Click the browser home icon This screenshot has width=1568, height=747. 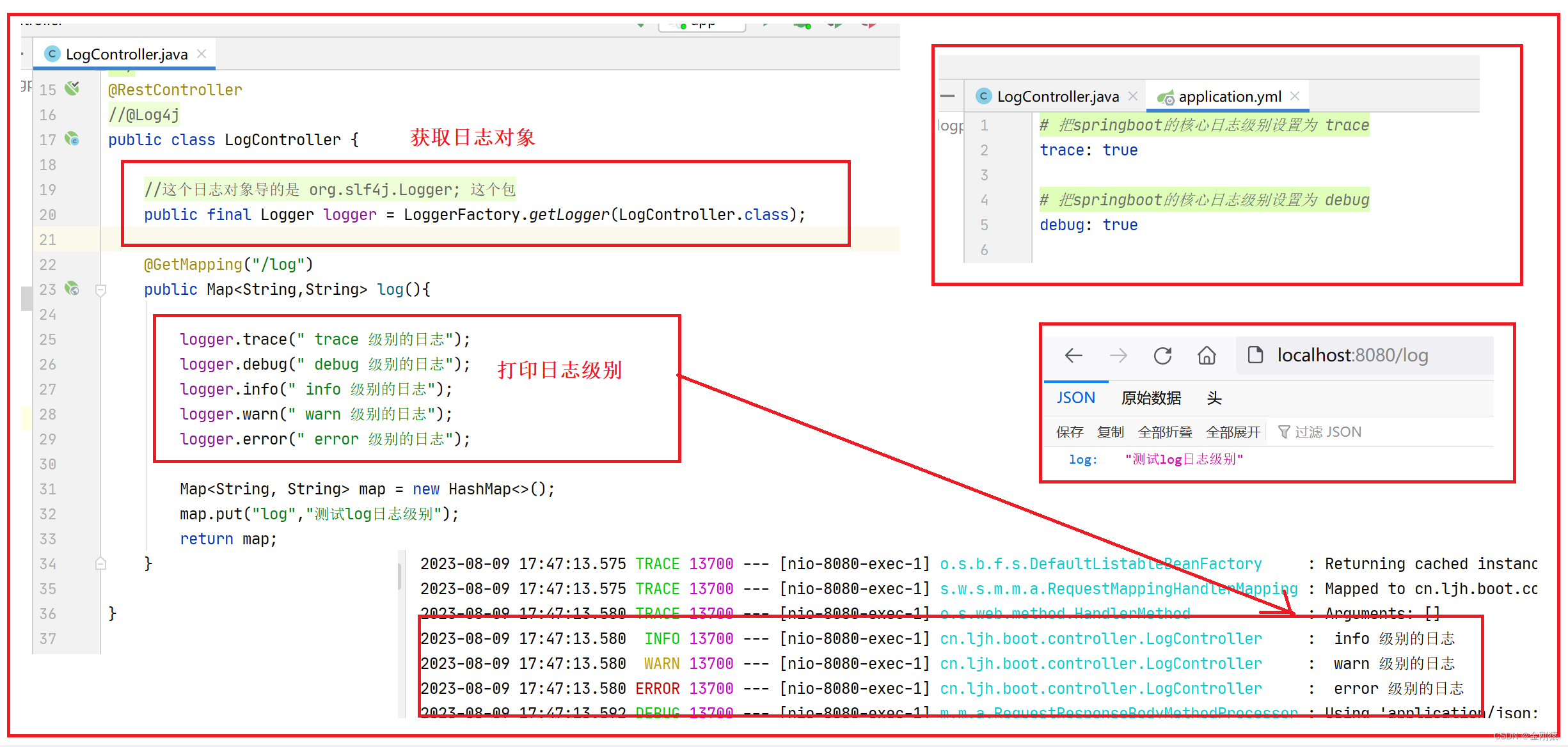click(1207, 356)
